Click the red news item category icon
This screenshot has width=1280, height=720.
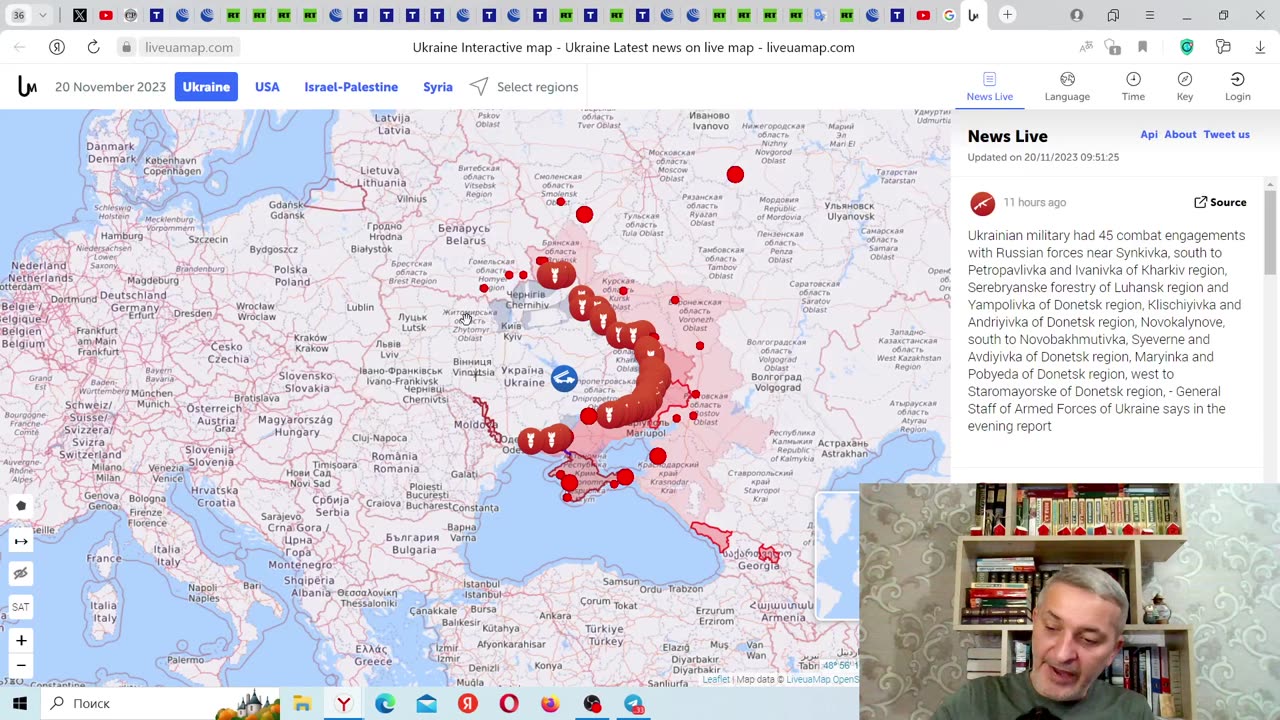[982, 203]
